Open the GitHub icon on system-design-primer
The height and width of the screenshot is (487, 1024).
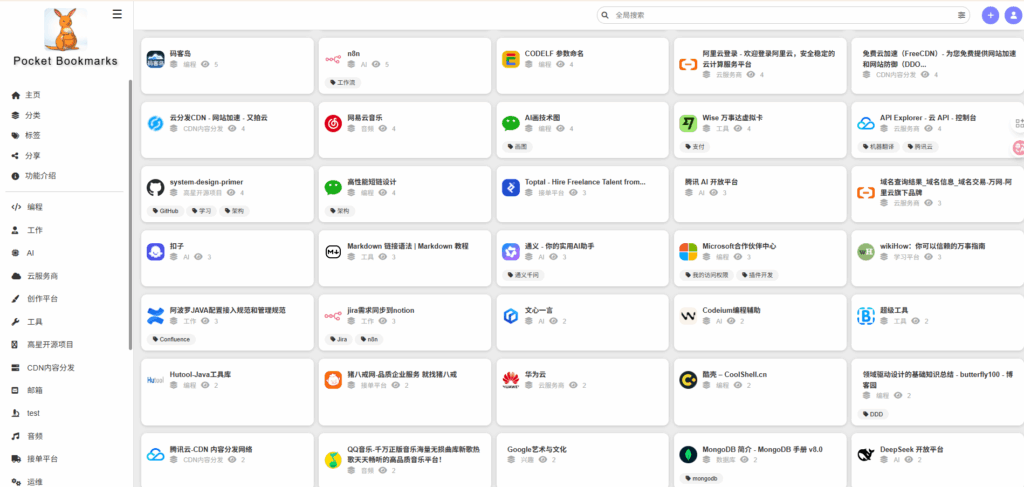[x=155, y=187]
